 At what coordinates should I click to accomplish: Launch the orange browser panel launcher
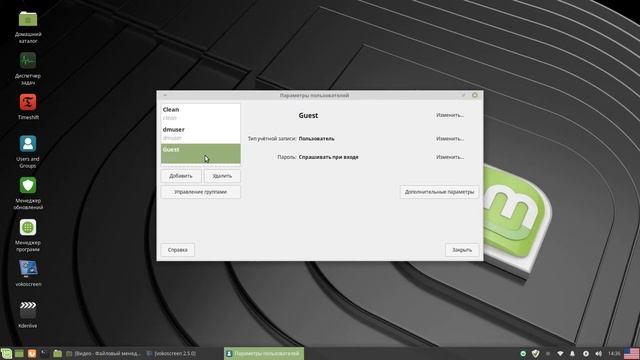32,353
